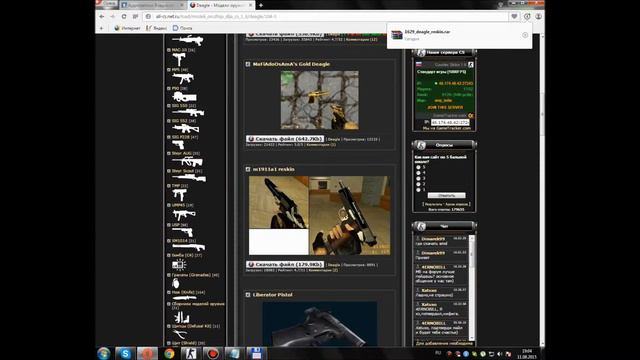Click the server IP address field
Viewport: 640px width, 360px height.
point(450,122)
